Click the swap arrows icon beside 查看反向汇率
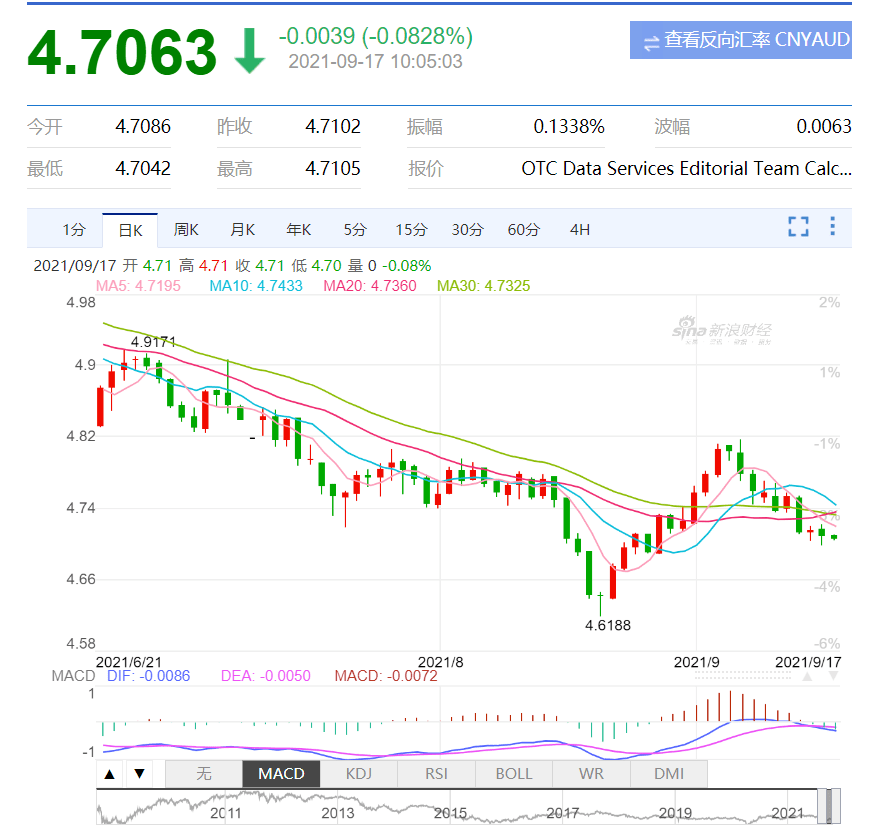This screenshot has width=869, height=831. click(x=651, y=41)
